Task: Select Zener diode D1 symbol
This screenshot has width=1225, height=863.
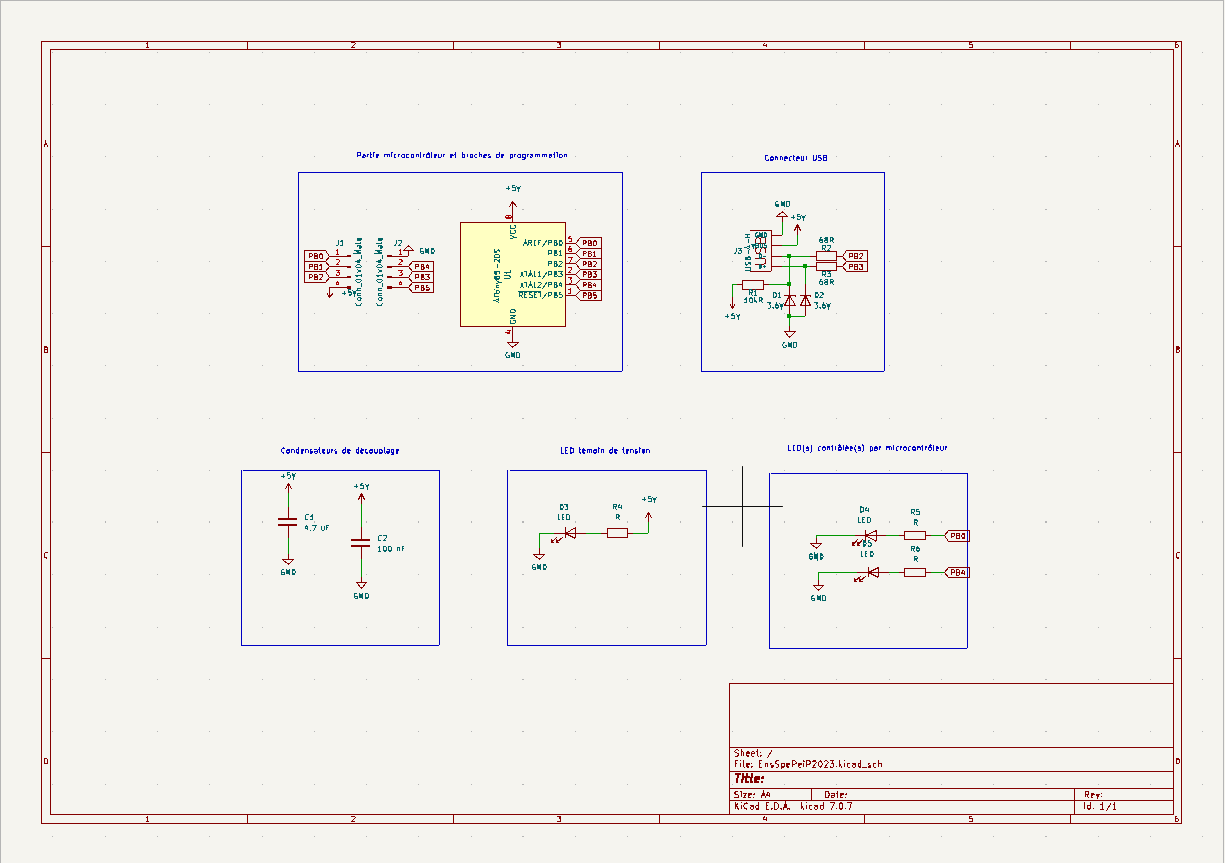Action: pos(790,301)
